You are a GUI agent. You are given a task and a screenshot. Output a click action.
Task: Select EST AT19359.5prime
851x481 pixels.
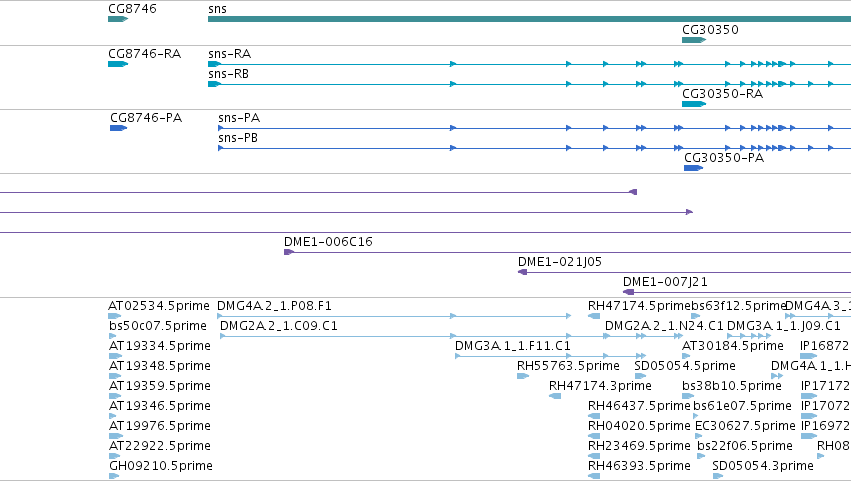point(160,386)
